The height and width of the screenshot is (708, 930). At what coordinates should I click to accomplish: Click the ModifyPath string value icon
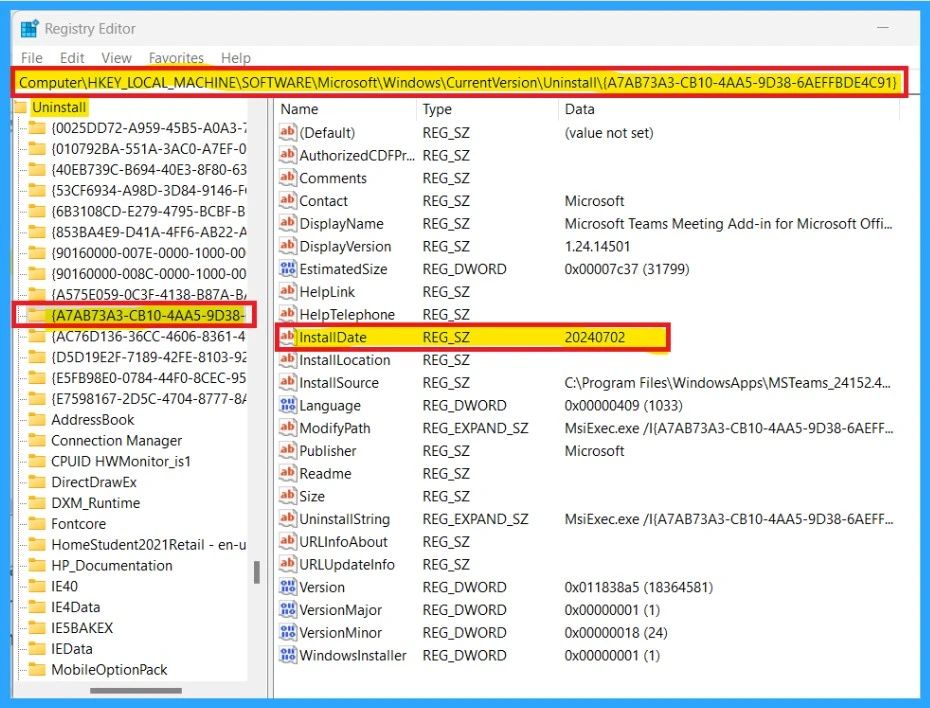click(x=288, y=428)
